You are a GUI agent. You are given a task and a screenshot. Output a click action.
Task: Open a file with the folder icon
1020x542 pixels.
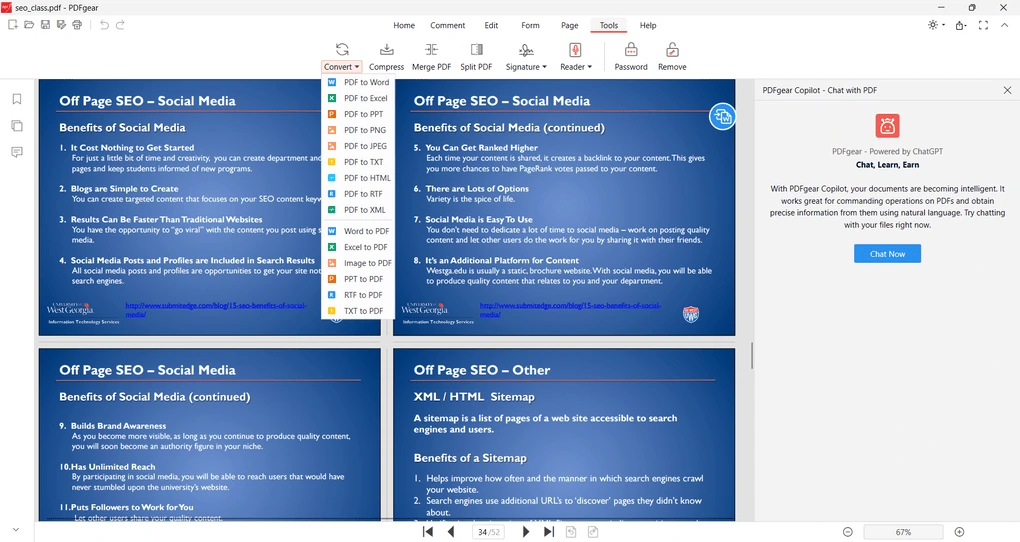29,25
